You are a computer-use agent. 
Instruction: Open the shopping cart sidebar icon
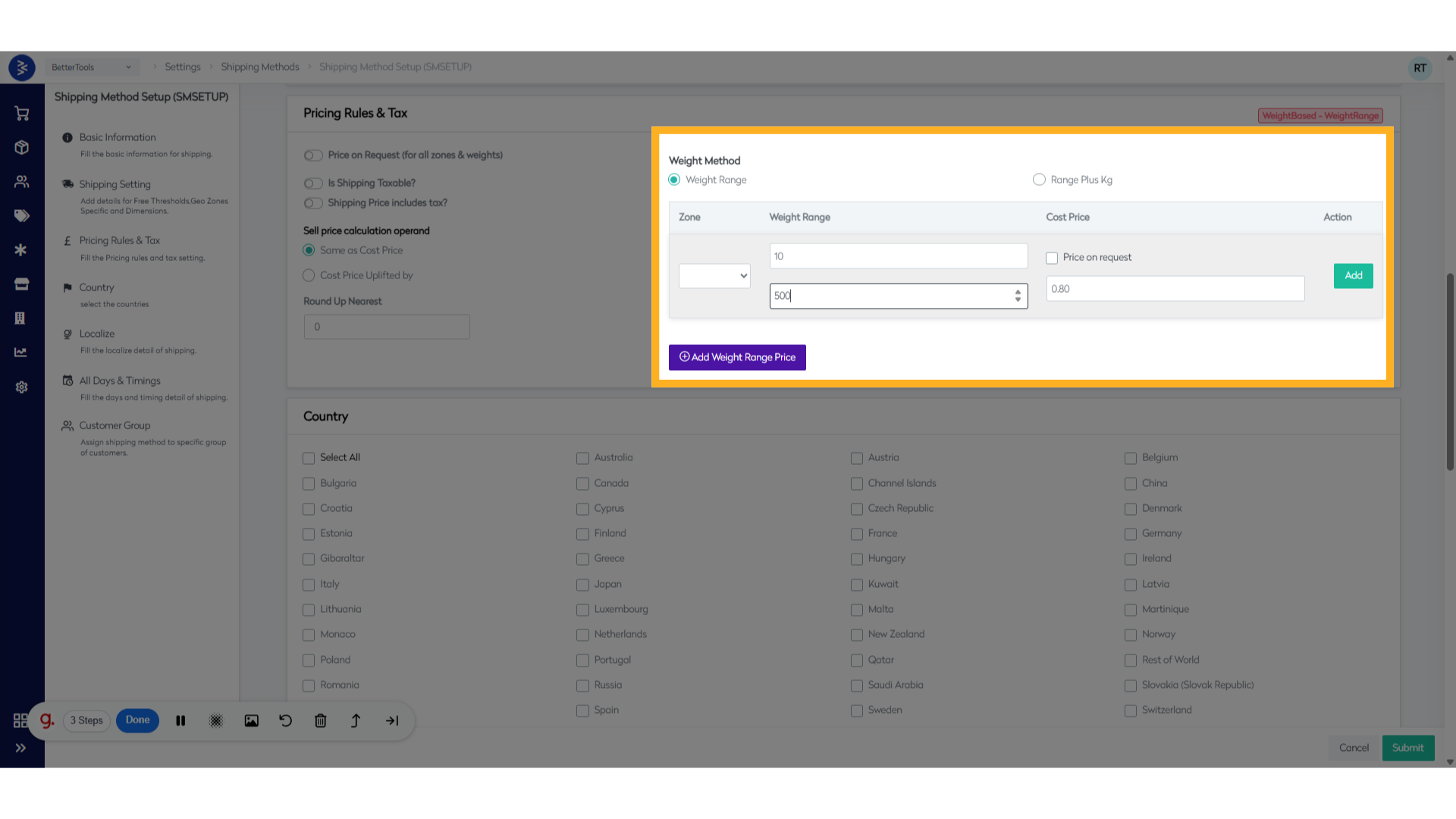[x=21, y=114]
